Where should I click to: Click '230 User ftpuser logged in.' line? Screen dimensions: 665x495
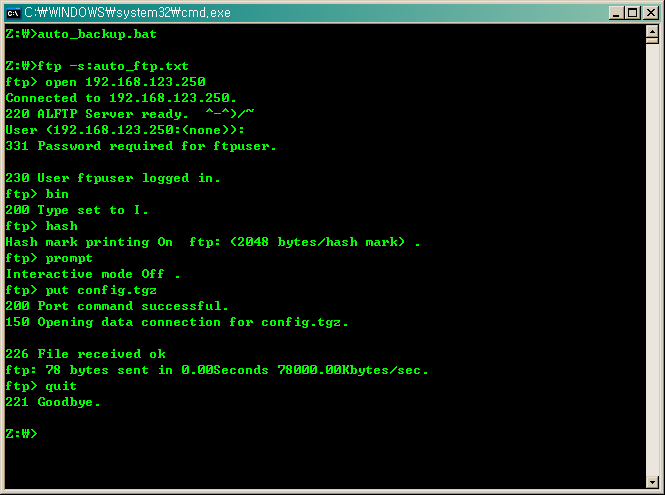pos(113,178)
